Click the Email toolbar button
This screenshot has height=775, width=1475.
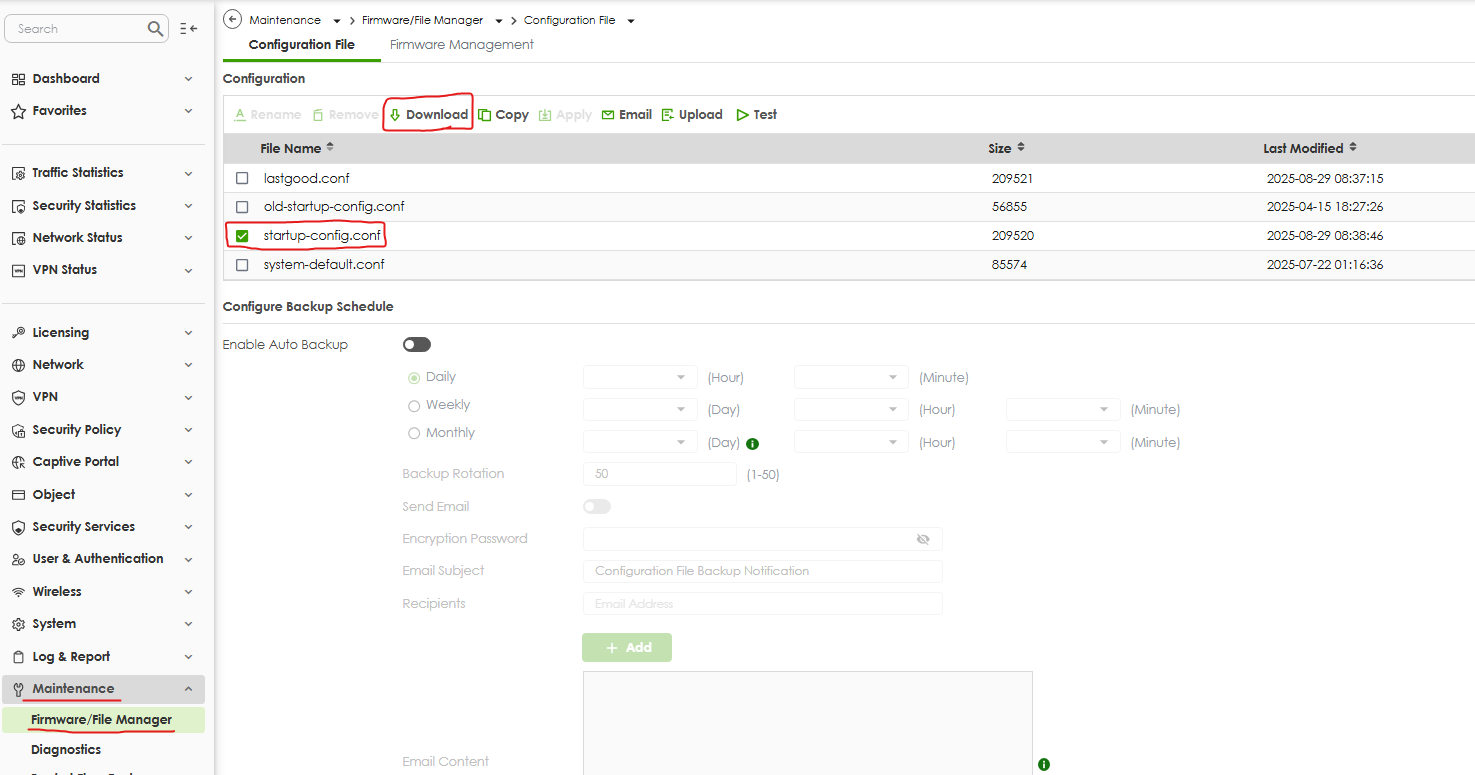coord(627,115)
